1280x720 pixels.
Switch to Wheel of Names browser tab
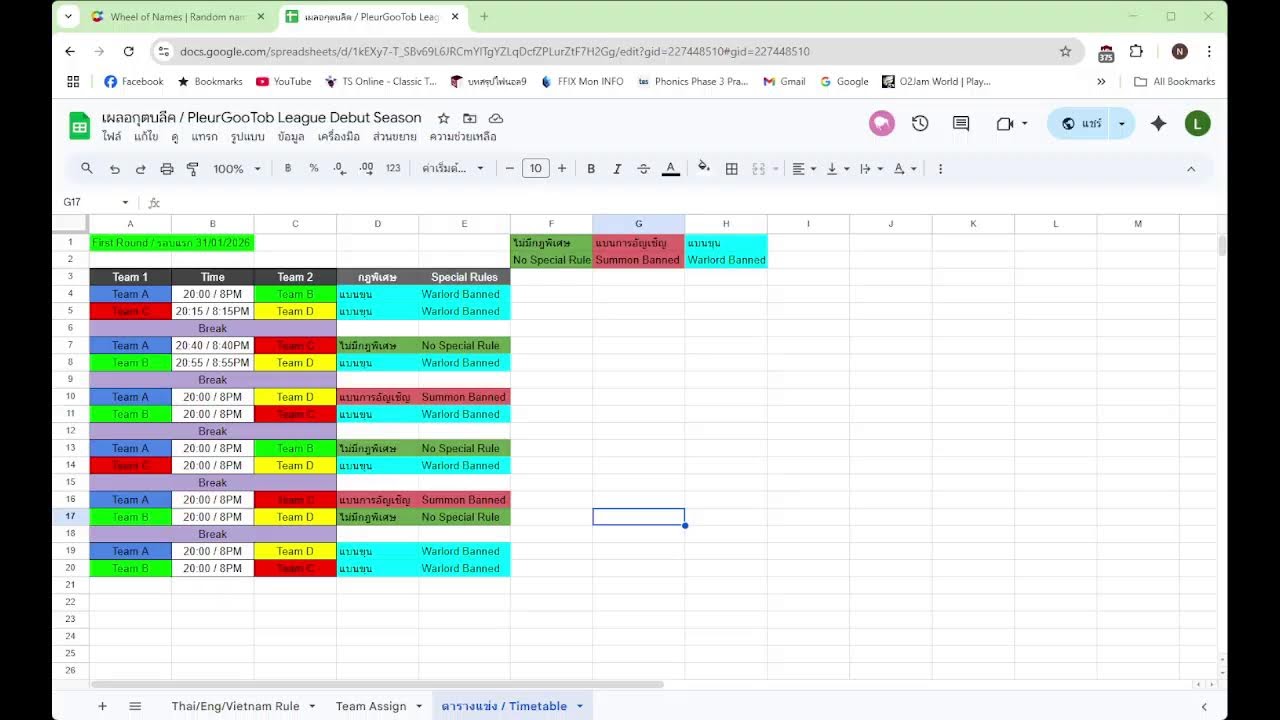pos(179,17)
